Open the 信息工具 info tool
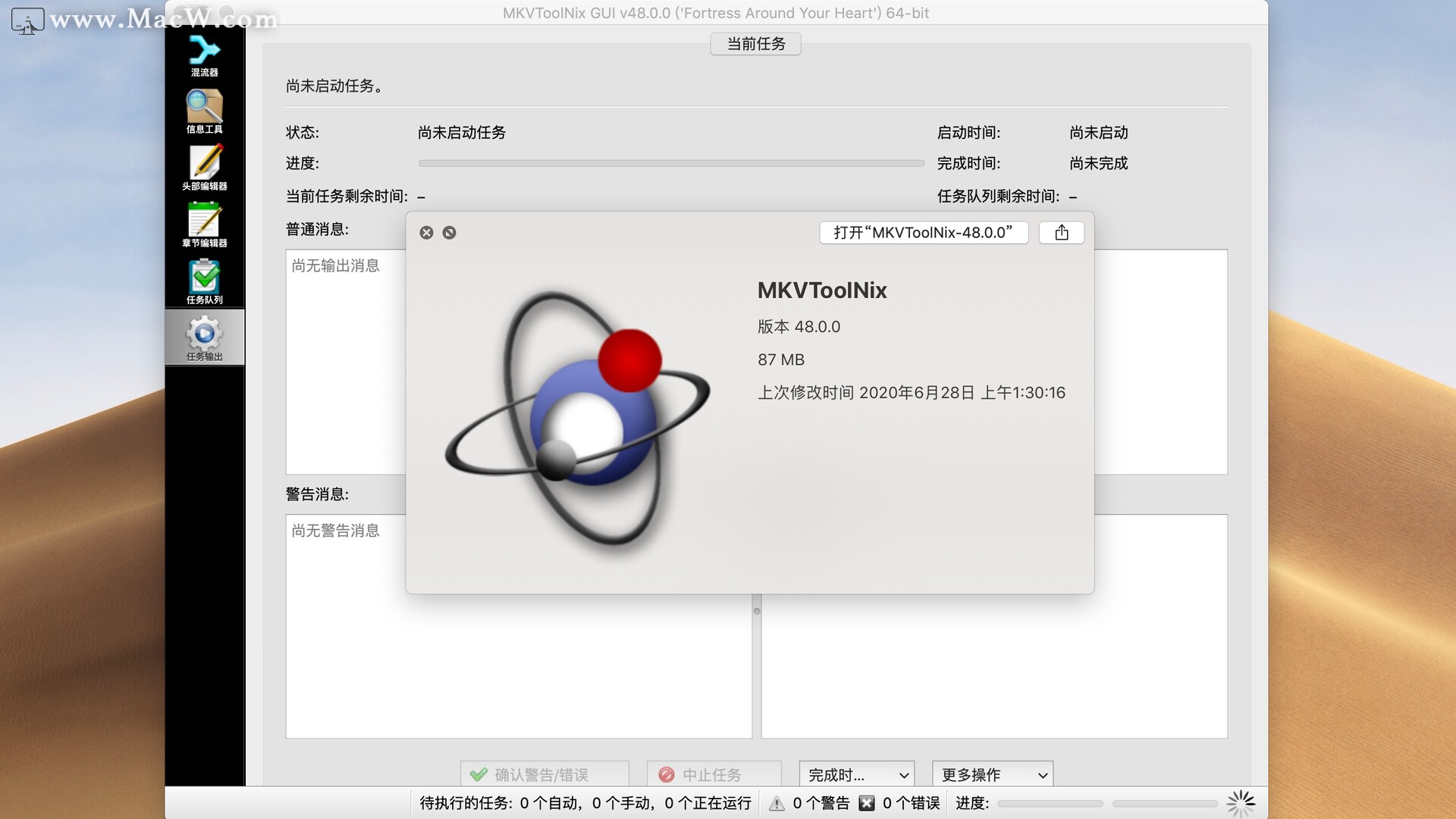The width and height of the screenshot is (1456, 819). pos(205,111)
